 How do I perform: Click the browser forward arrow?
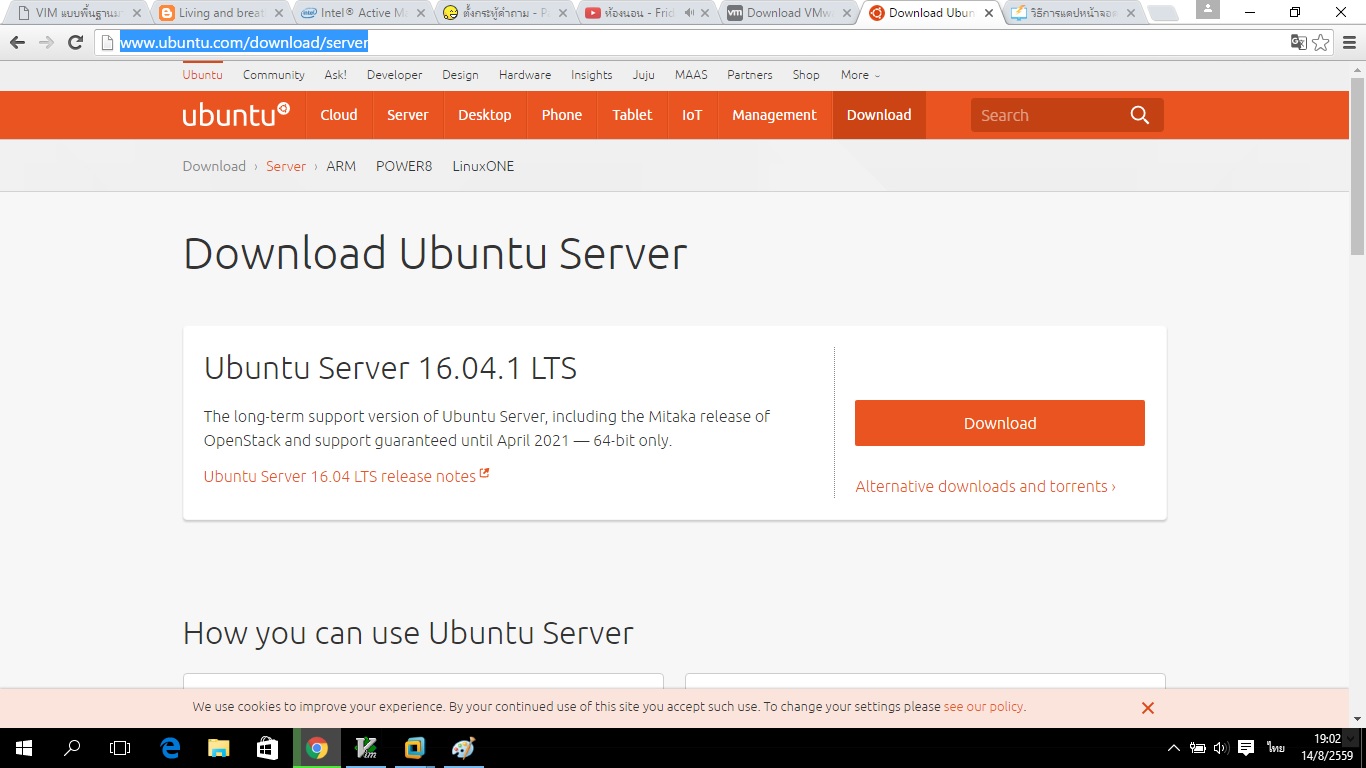click(x=46, y=42)
